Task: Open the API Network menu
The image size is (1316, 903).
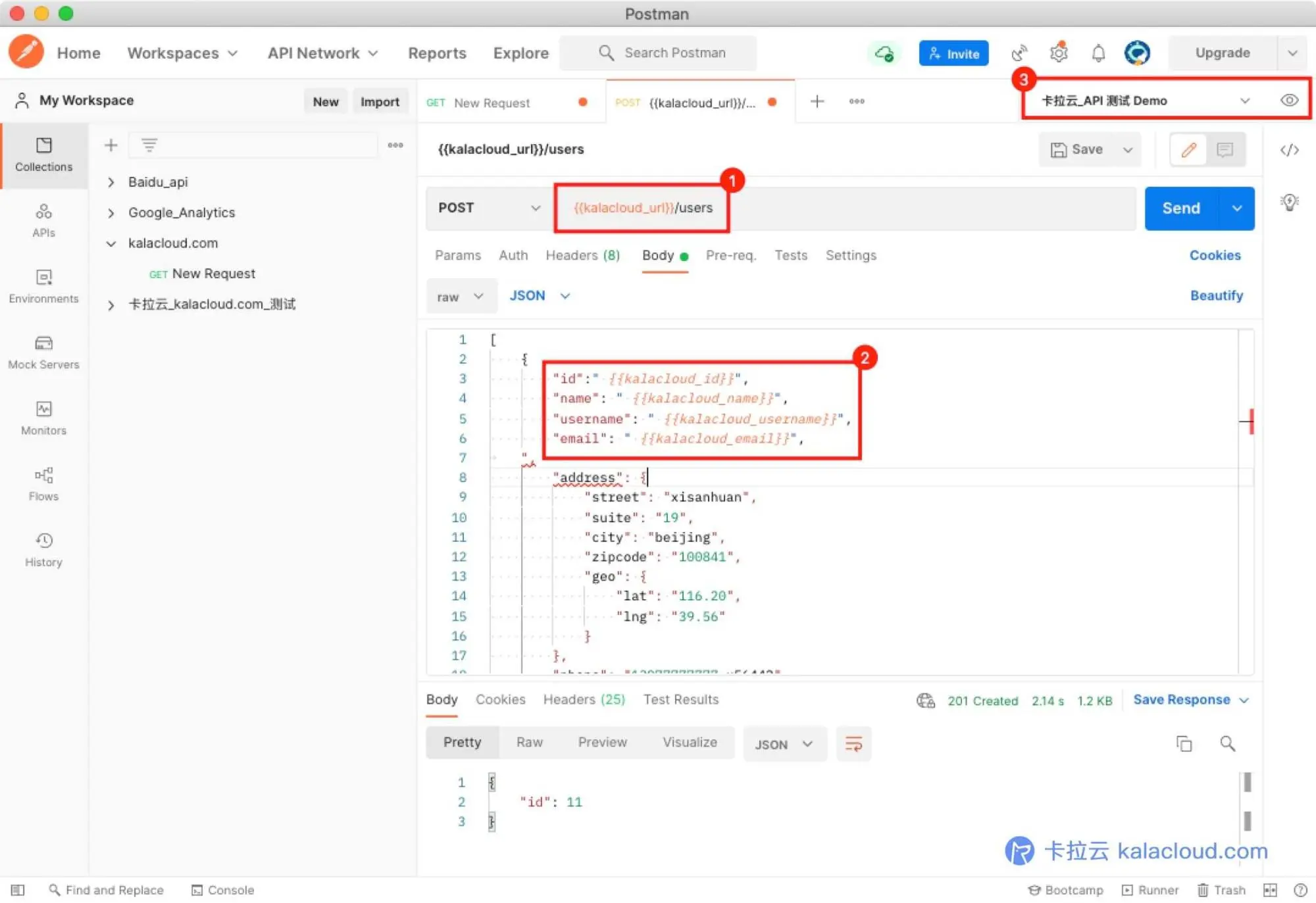Action: tap(322, 53)
